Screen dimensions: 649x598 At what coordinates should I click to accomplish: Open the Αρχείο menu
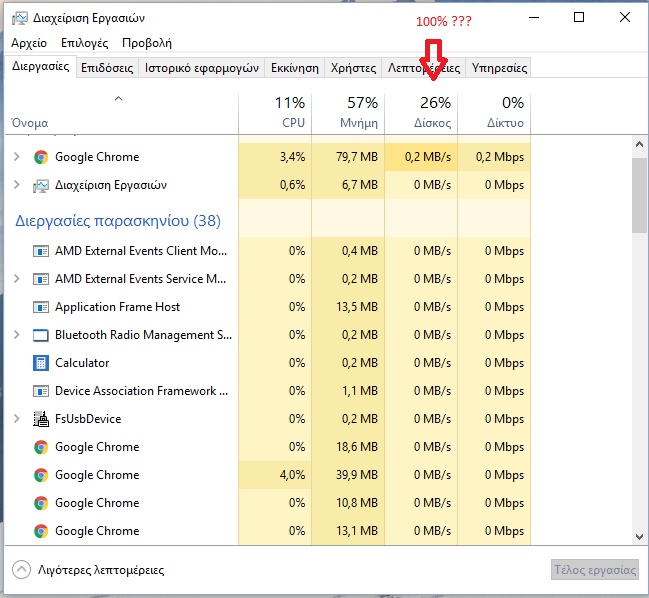(29, 43)
